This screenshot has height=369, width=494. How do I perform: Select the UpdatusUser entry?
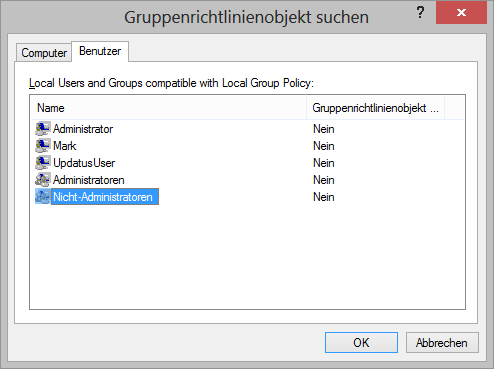click(x=84, y=163)
